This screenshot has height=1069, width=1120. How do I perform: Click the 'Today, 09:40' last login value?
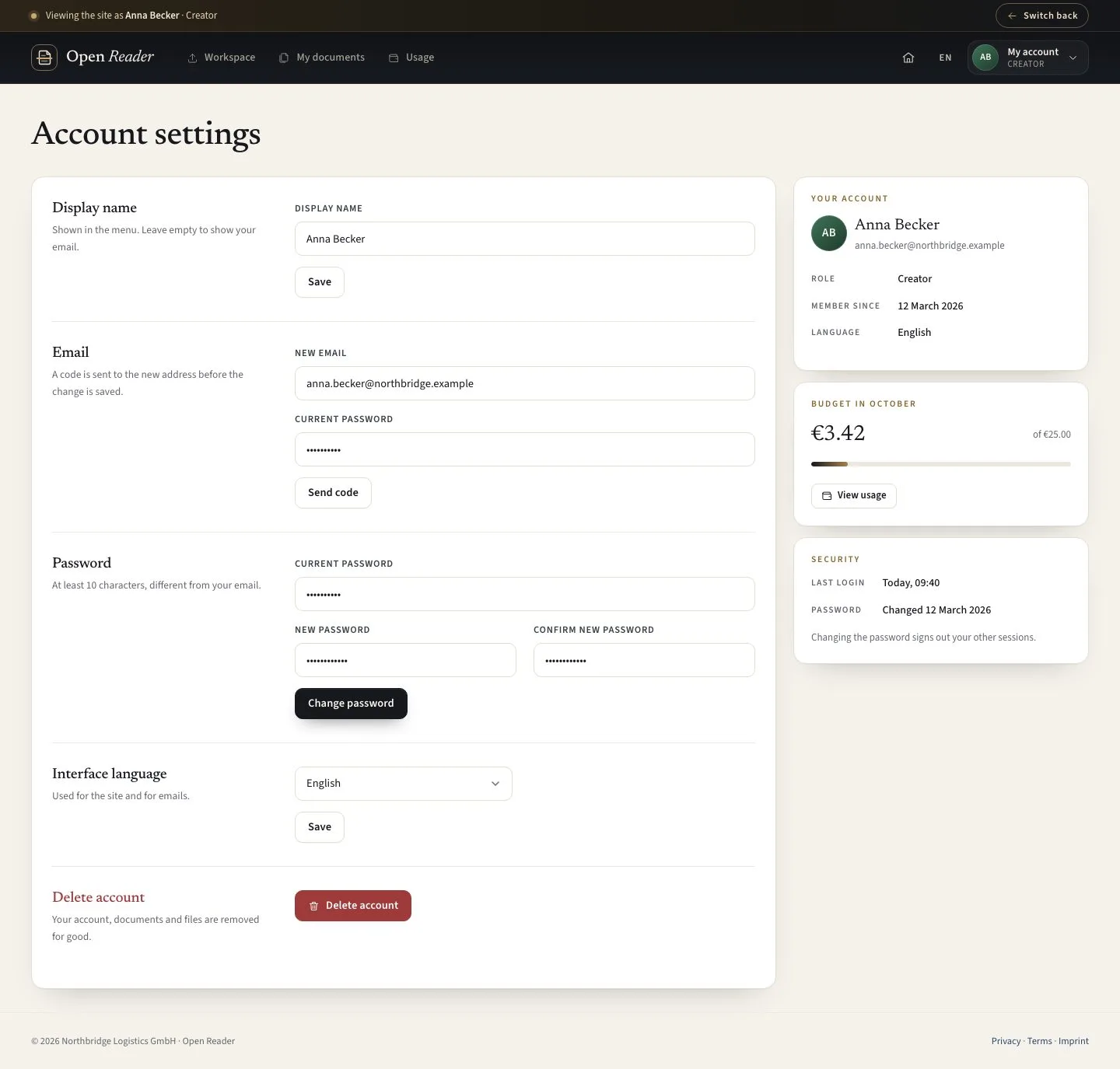911,583
